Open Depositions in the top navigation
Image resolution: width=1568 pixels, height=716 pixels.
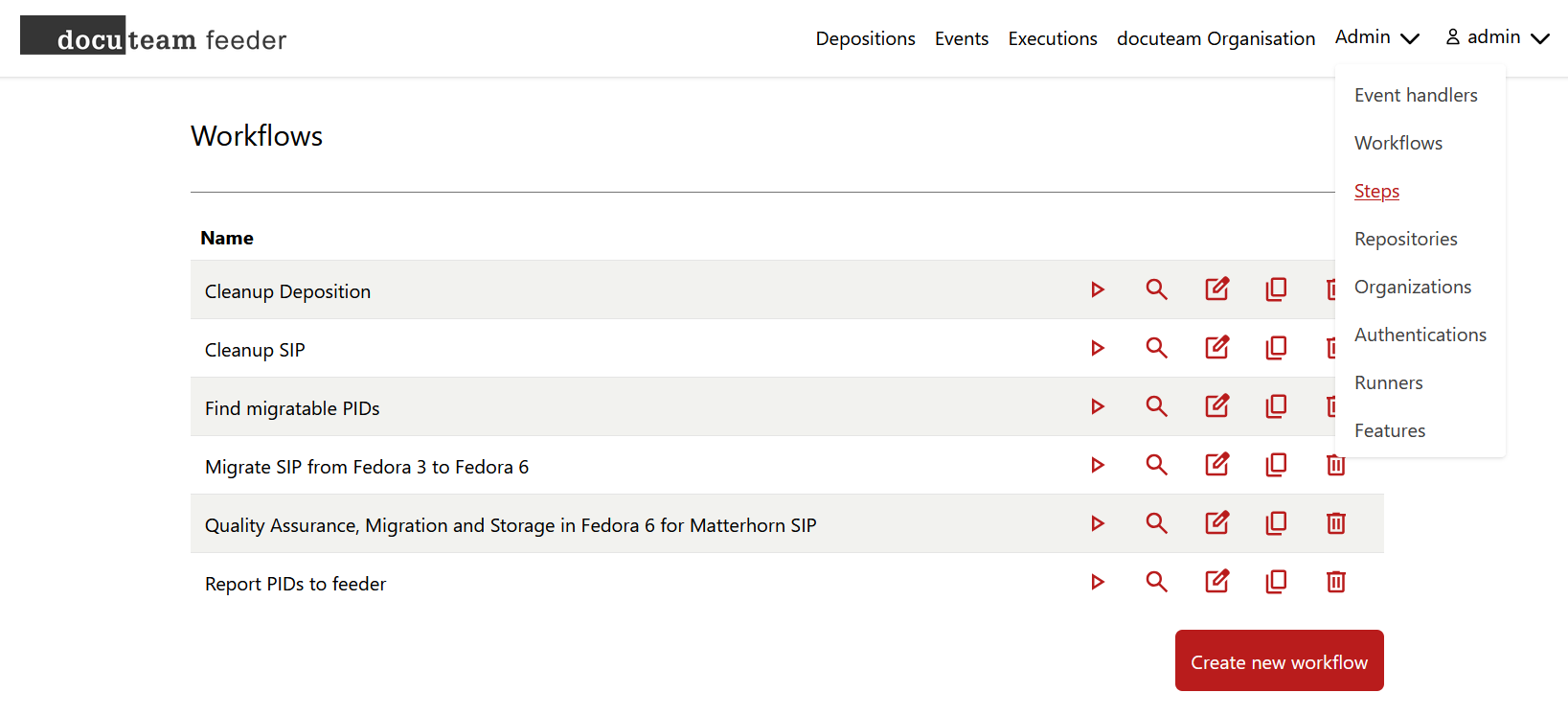click(865, 38)
